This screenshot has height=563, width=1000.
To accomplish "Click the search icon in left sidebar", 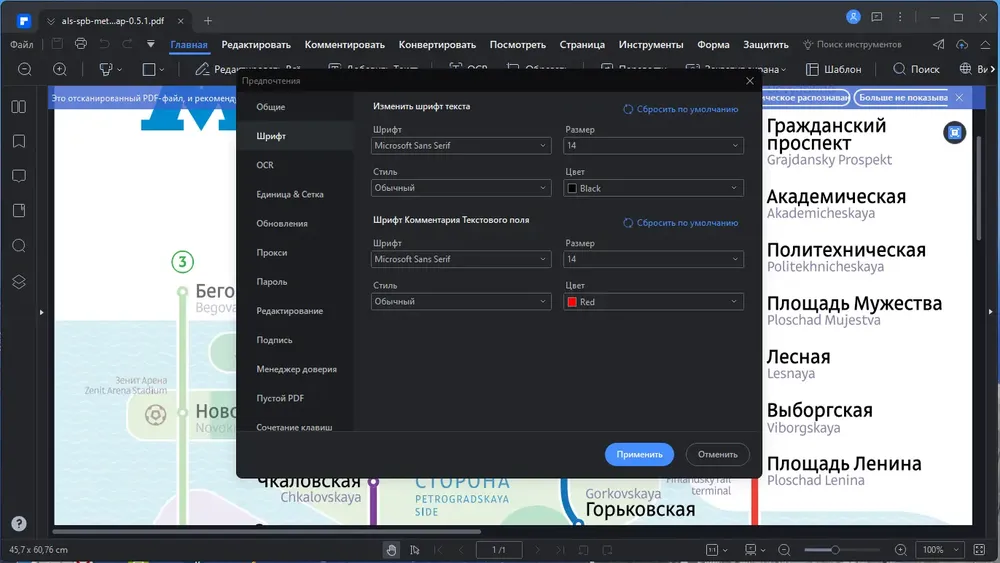I will click(x=19, y=246).
